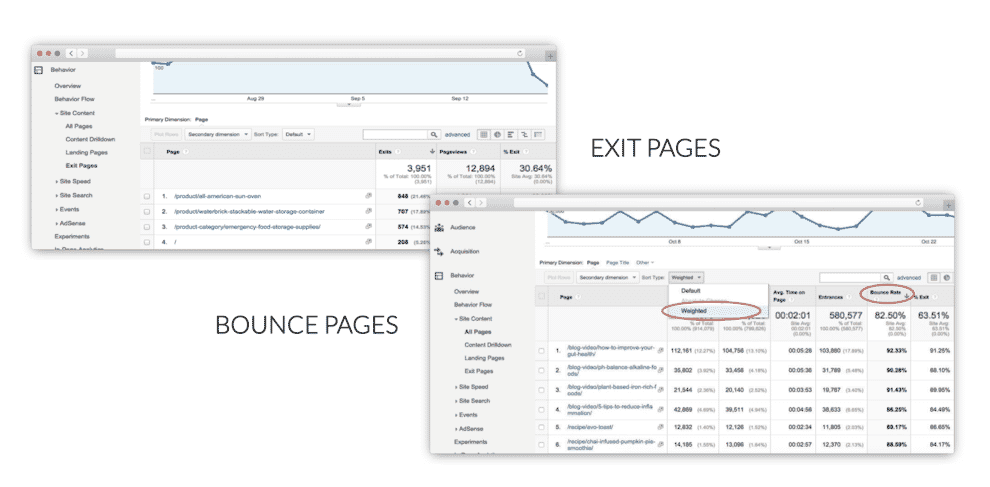Select all rows checkbox in Bounce Pages table
The width and height of the screenshot is (990, 487).
(541, 296)
